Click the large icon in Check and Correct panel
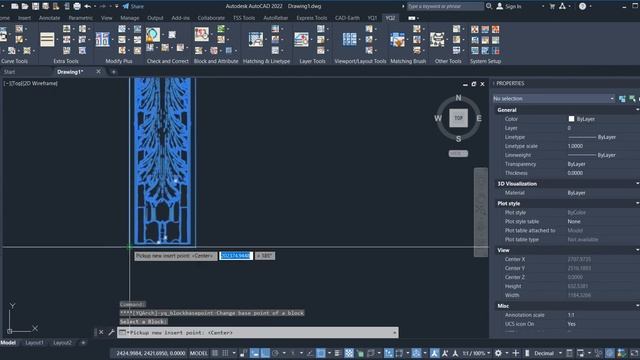 [153, 35]
